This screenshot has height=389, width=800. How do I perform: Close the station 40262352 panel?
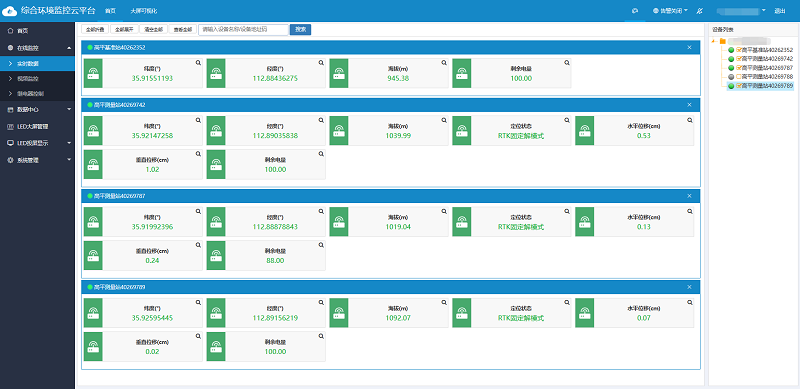pos(689,47)
